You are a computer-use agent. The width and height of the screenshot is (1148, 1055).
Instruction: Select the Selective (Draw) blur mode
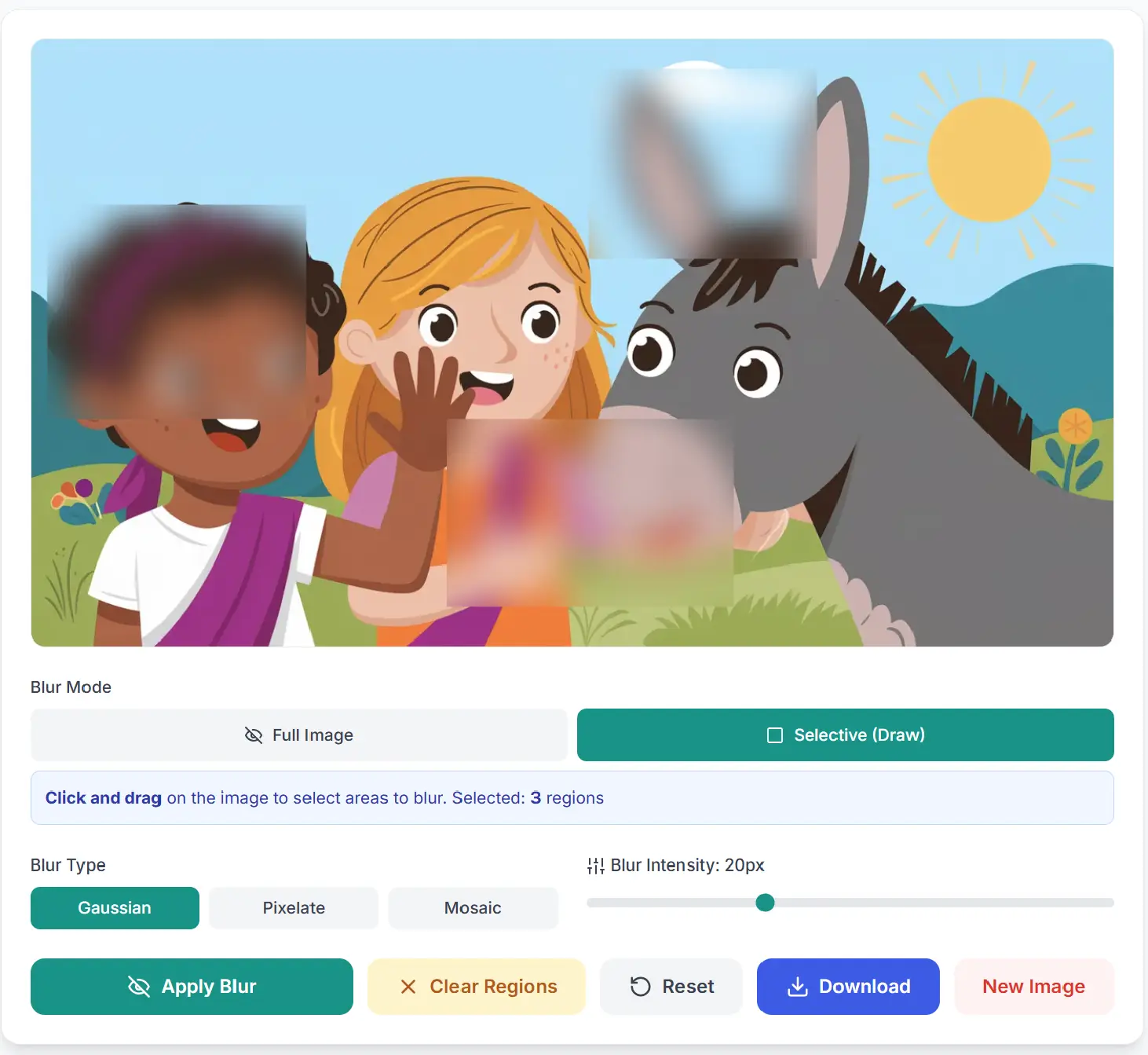tap(846, 735)
